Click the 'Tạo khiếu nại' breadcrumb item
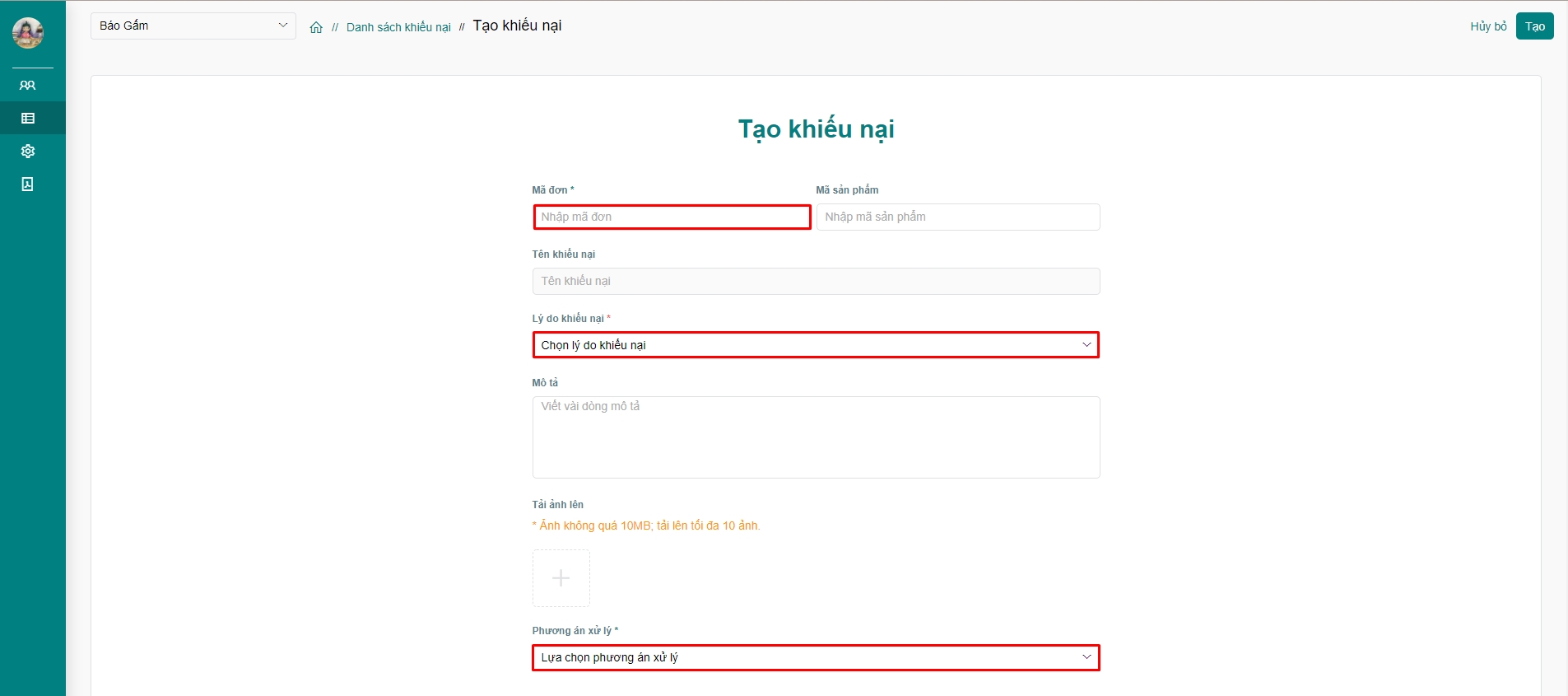 coord(517,26)
